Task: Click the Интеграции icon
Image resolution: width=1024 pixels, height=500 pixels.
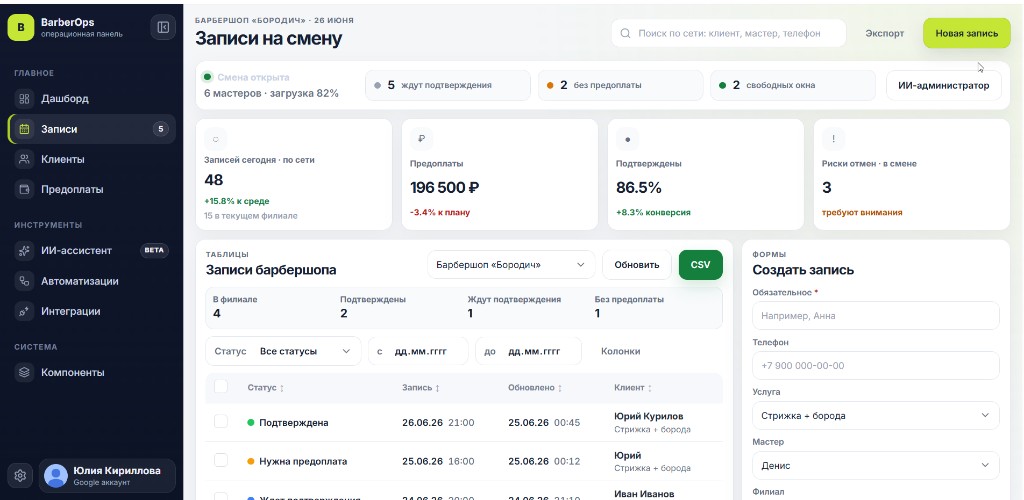Action: click(24, 311)
